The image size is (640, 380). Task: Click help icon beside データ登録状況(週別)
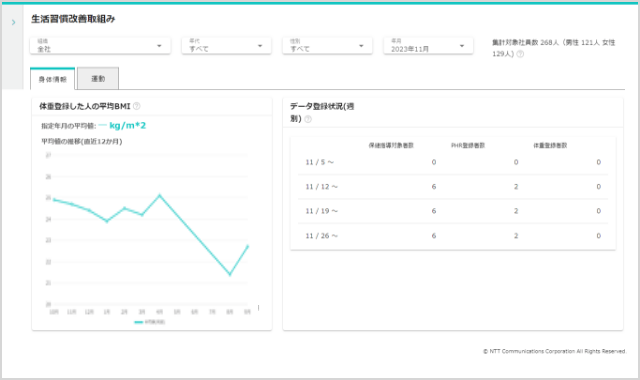[x=308, y=119]
